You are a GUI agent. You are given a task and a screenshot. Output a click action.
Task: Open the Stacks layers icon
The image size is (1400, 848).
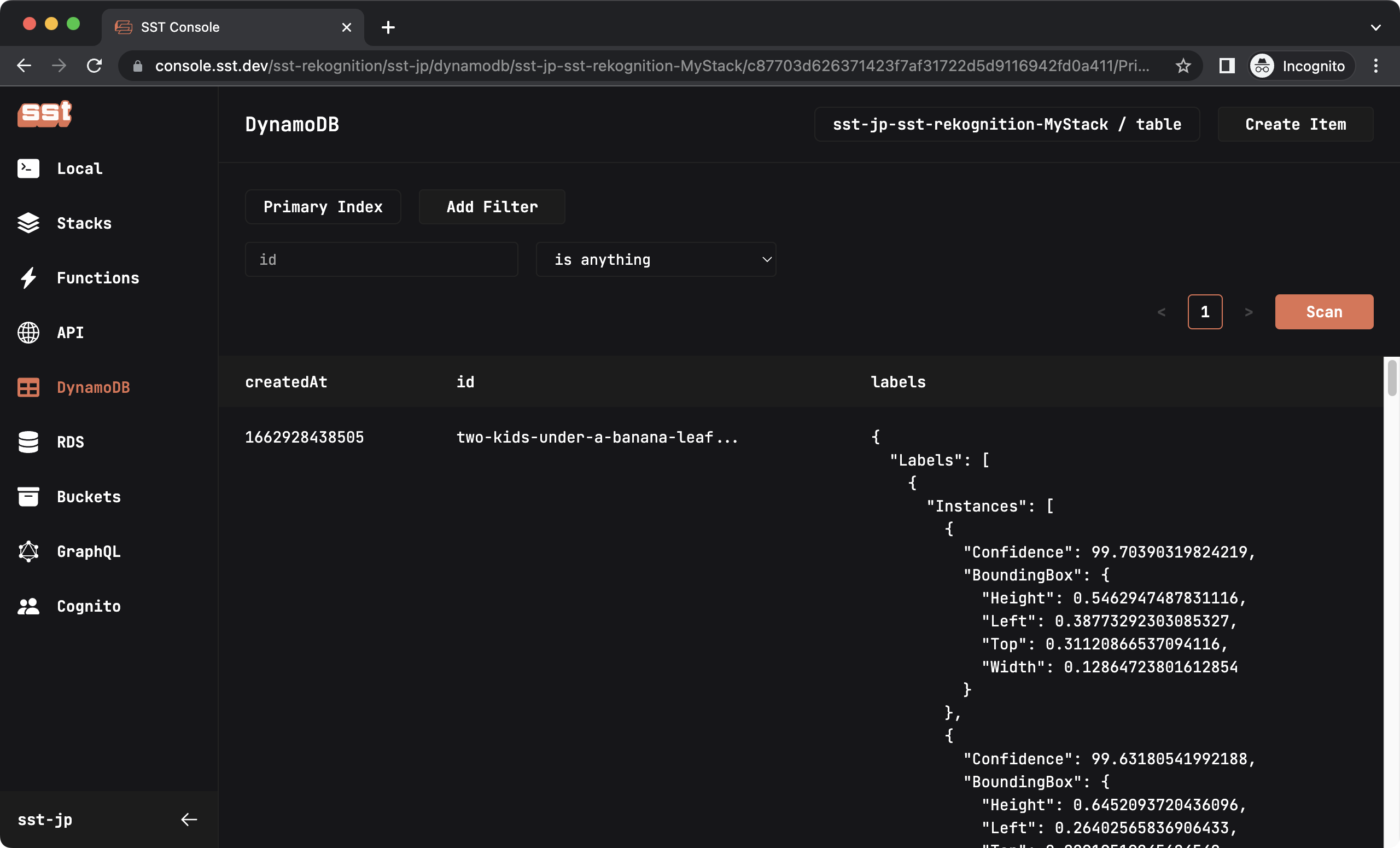click(x=28, y=223)
